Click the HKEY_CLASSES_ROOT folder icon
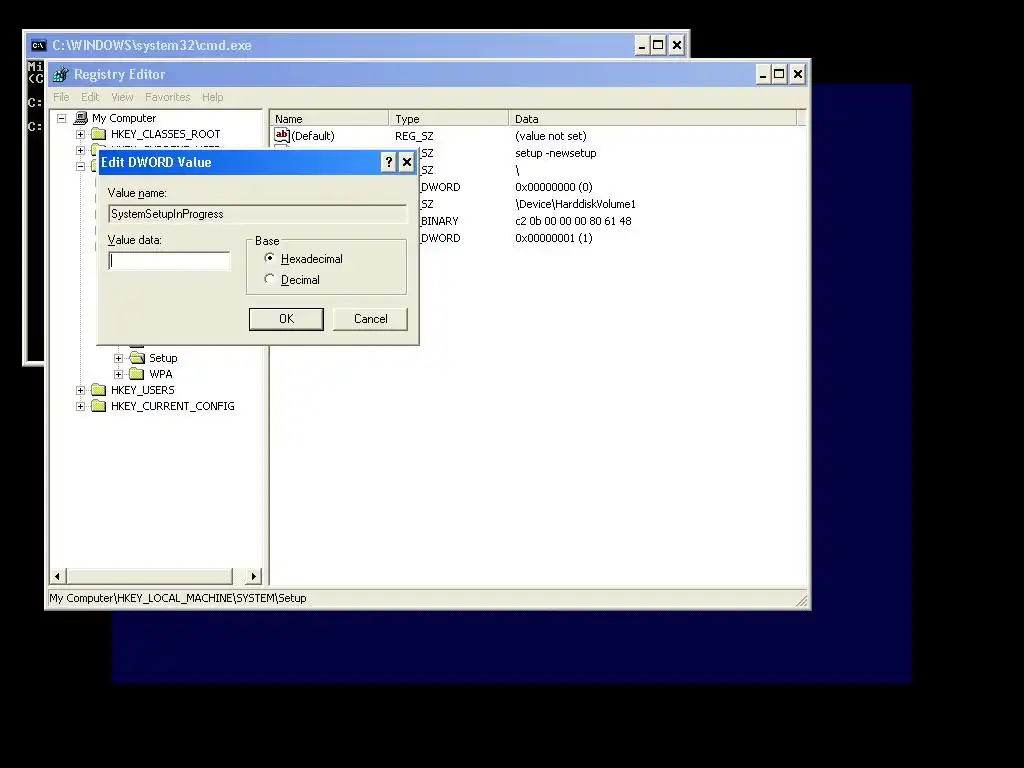This screenshot has width=1024, height=768. 99,134
